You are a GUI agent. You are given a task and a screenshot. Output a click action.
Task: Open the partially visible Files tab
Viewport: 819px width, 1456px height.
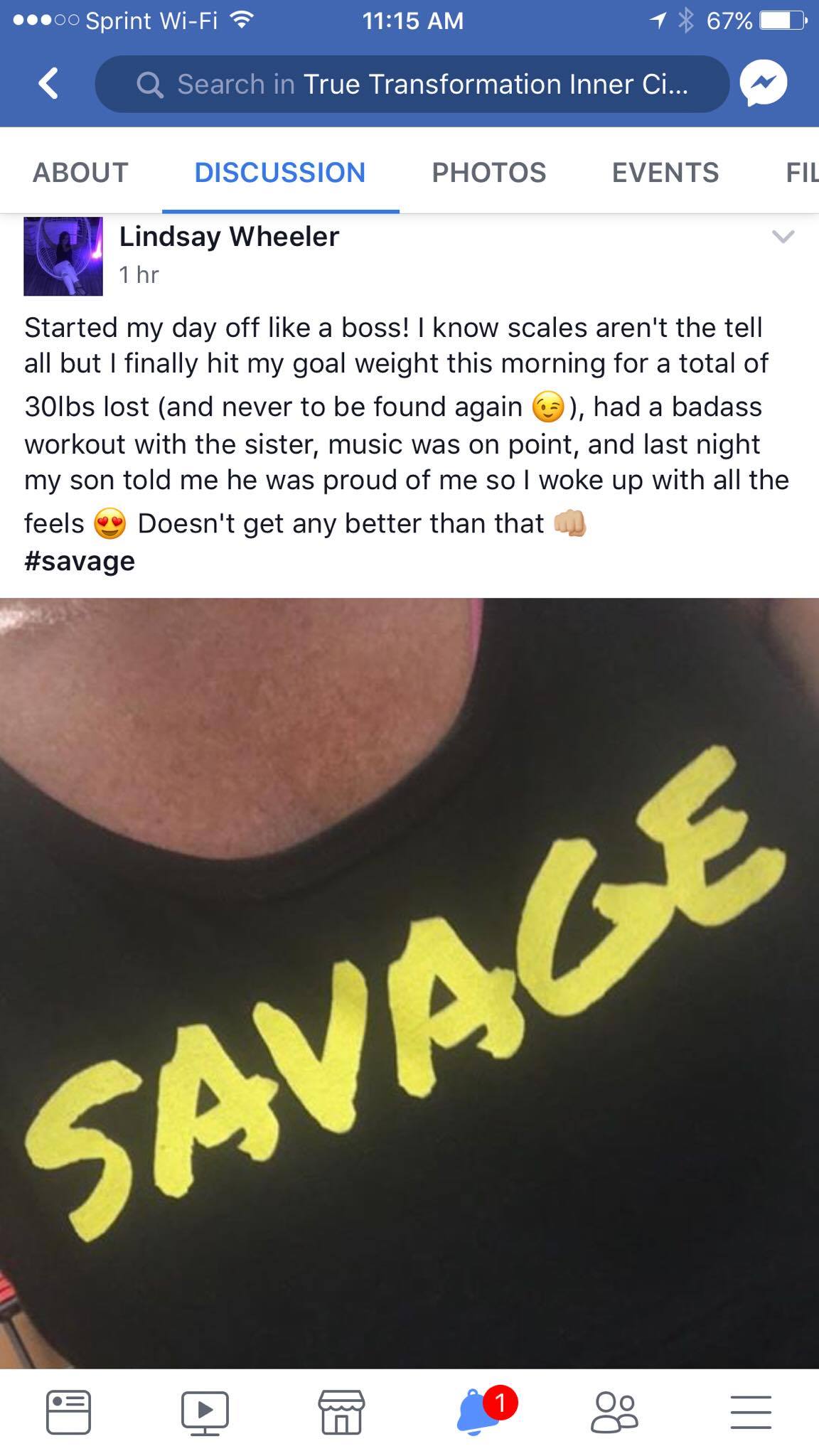(x=802, y=173)
